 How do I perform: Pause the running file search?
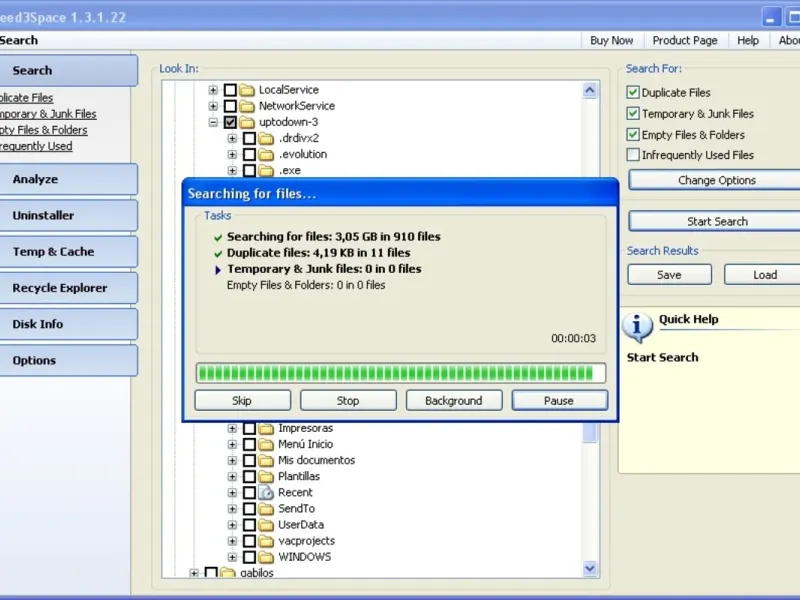pos(559,401)
